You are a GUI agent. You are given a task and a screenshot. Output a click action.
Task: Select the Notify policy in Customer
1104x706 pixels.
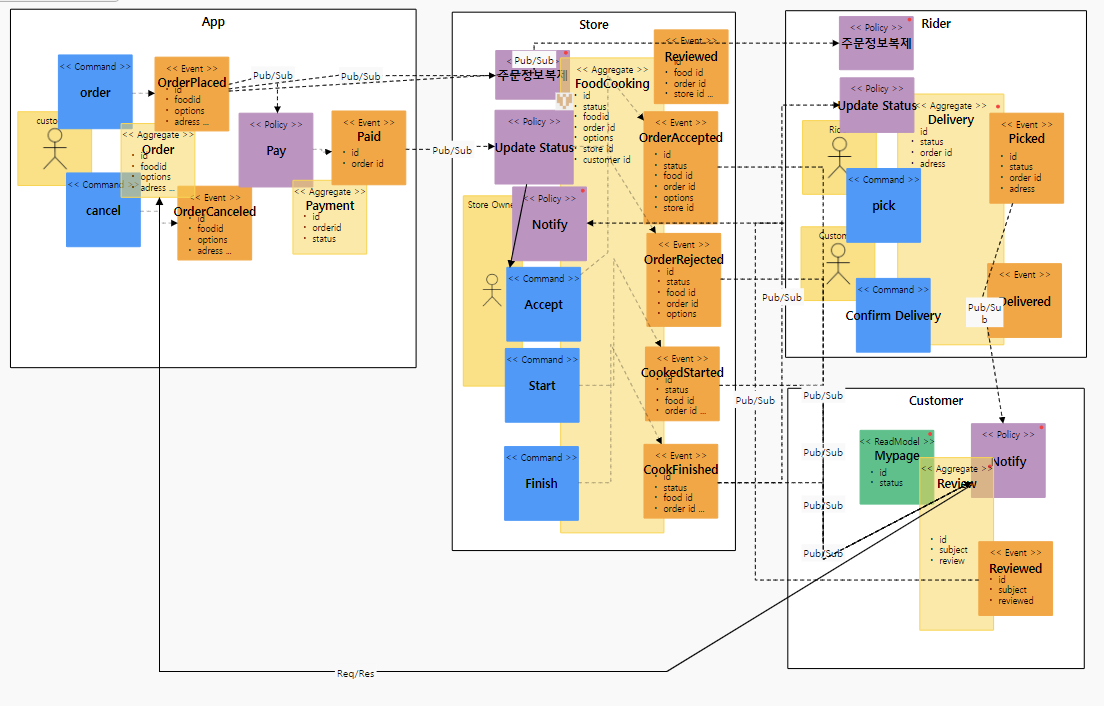pos(1008,460)
